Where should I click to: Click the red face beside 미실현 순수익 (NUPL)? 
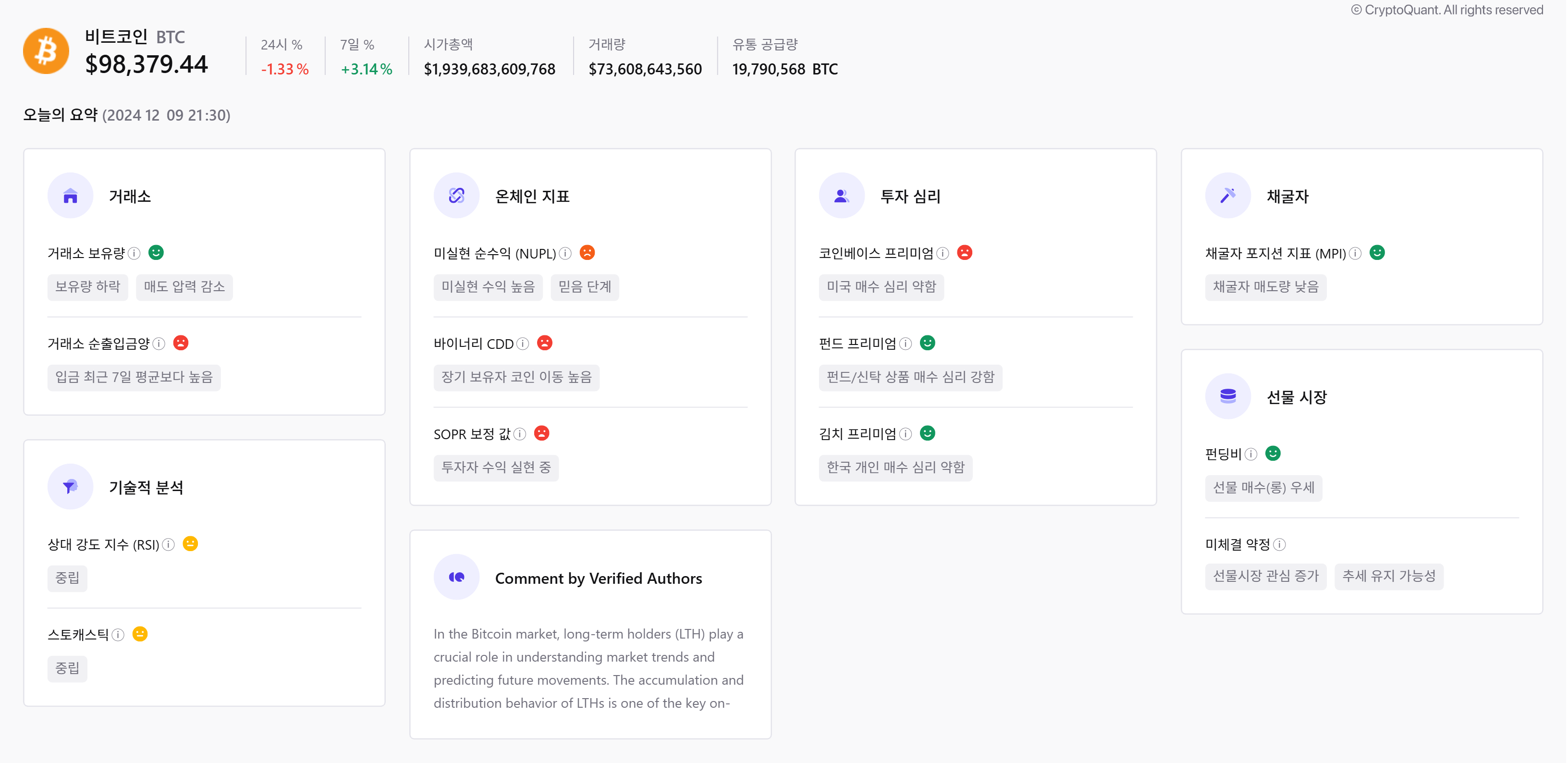[x=588, y=253]
